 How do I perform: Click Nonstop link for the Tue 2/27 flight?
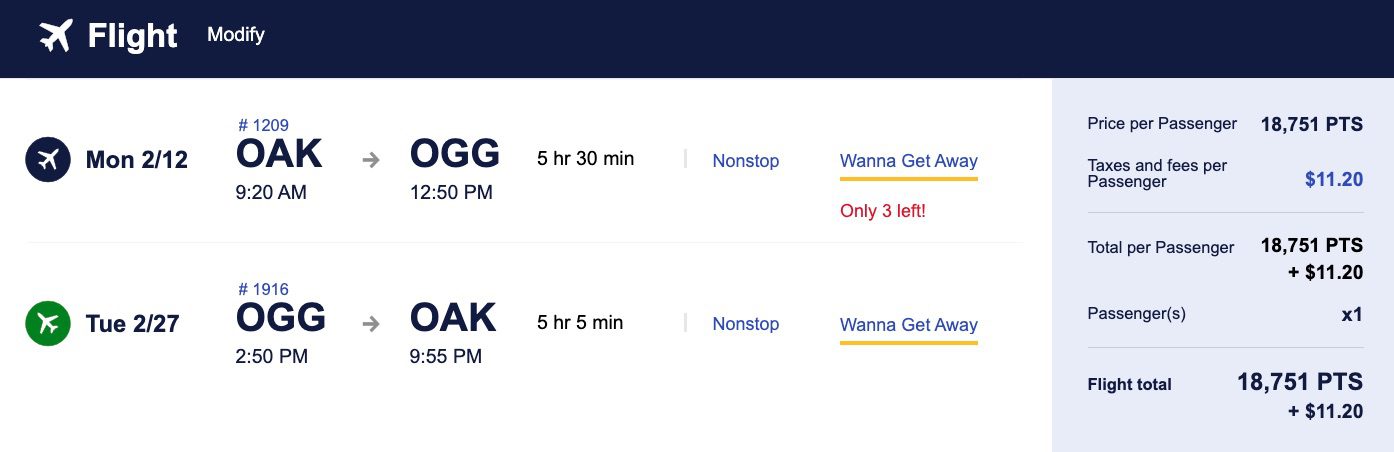746,324
